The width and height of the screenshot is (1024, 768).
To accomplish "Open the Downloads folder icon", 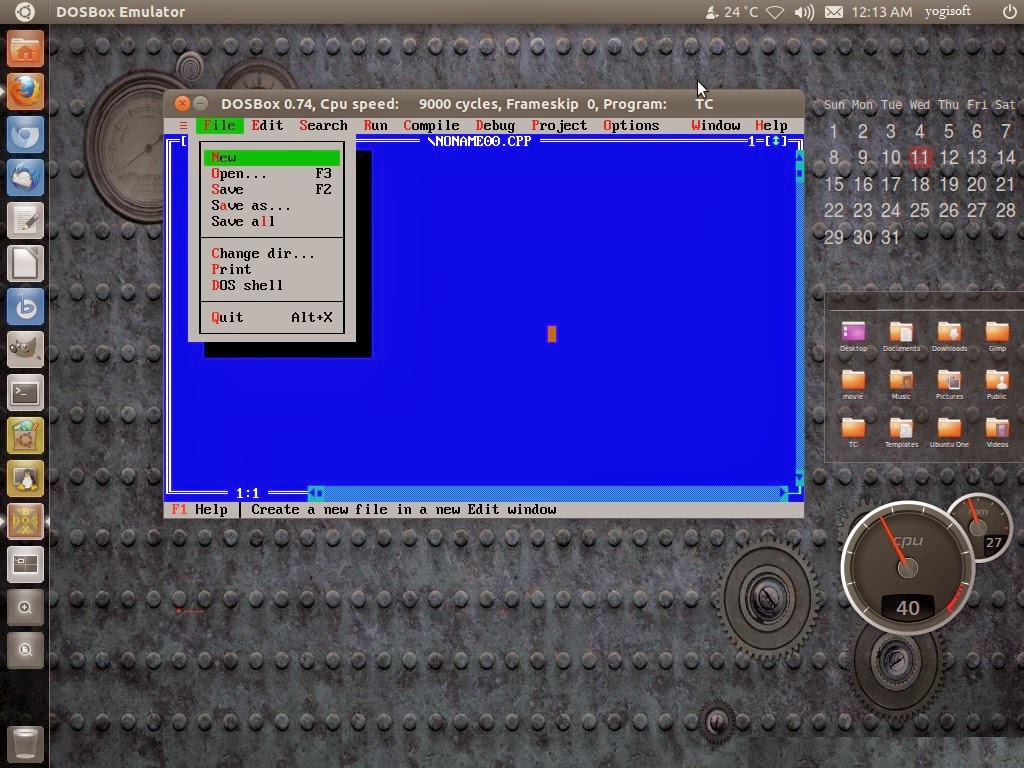I will (x=949, y=333).
